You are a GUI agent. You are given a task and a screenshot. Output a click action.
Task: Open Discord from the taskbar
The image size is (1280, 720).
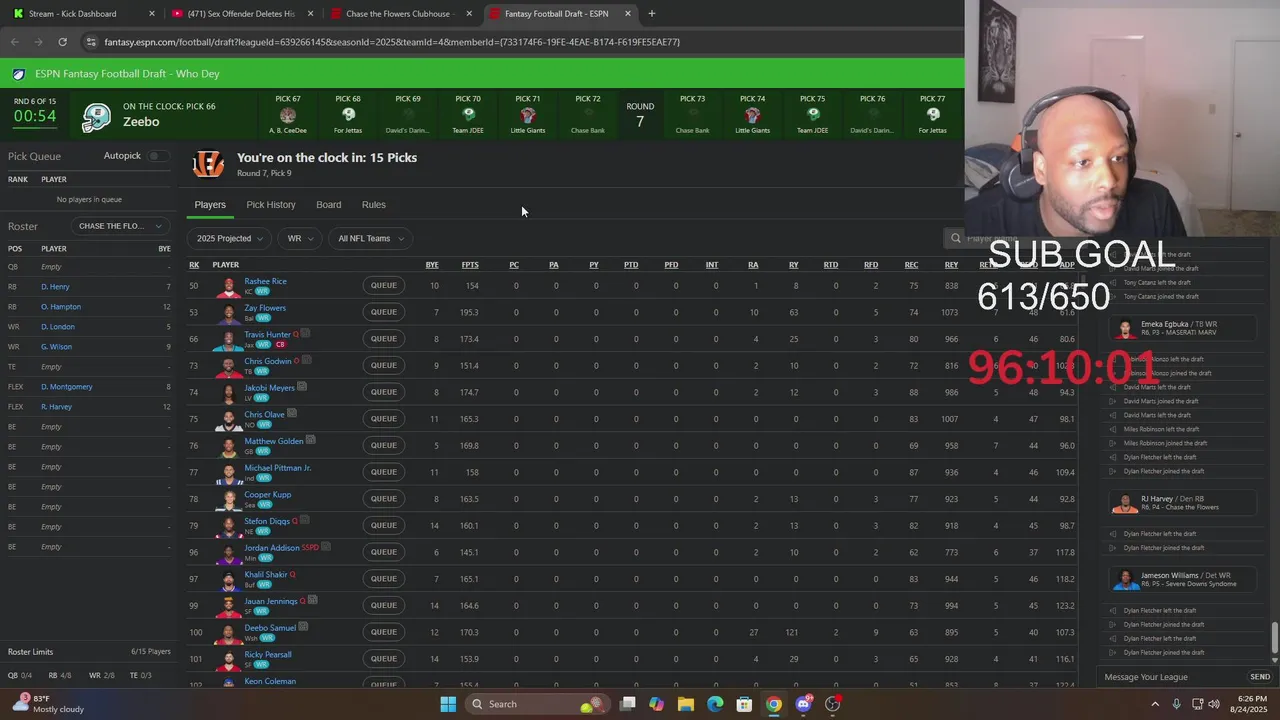point(803,704)
